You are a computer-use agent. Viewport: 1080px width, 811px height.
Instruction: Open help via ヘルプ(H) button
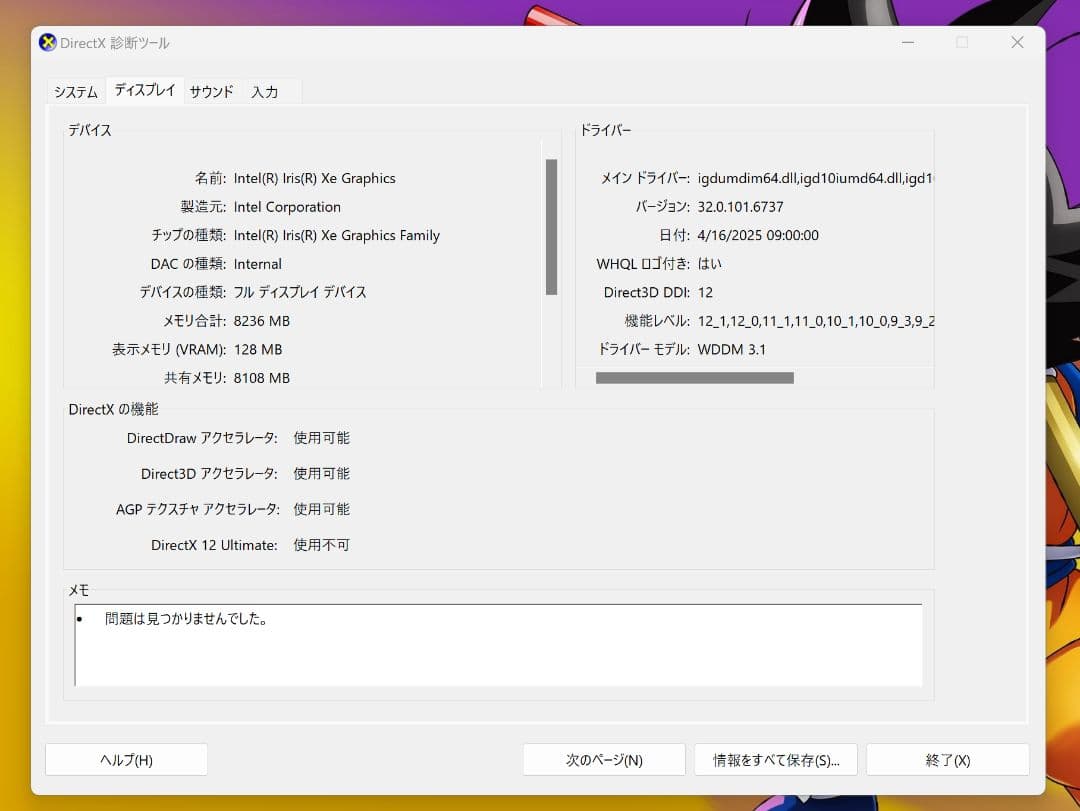click(x=126, y=759)
